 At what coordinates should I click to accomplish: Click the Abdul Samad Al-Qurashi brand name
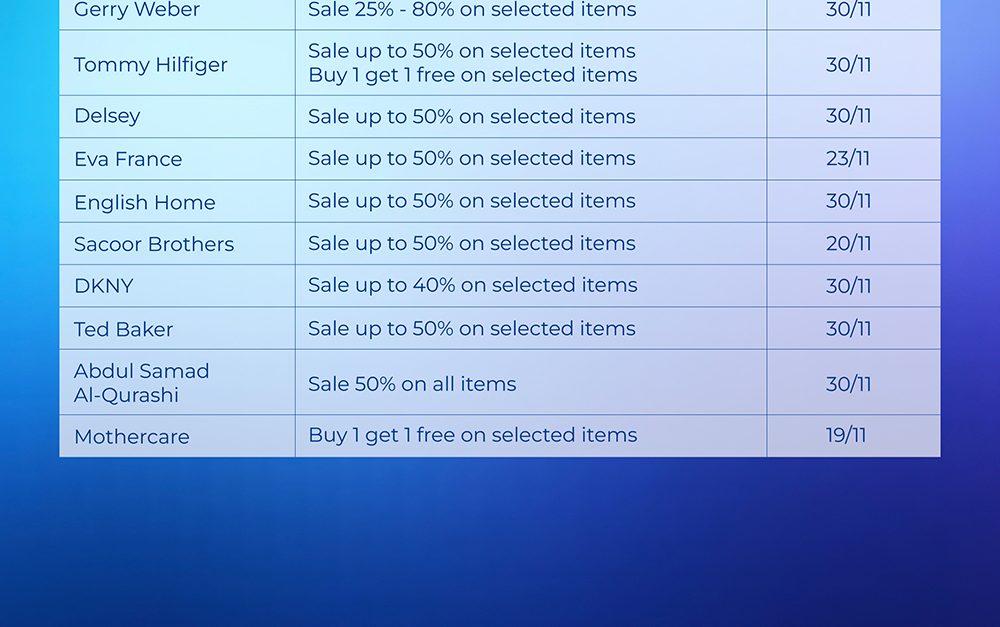[x=141, y=383]
